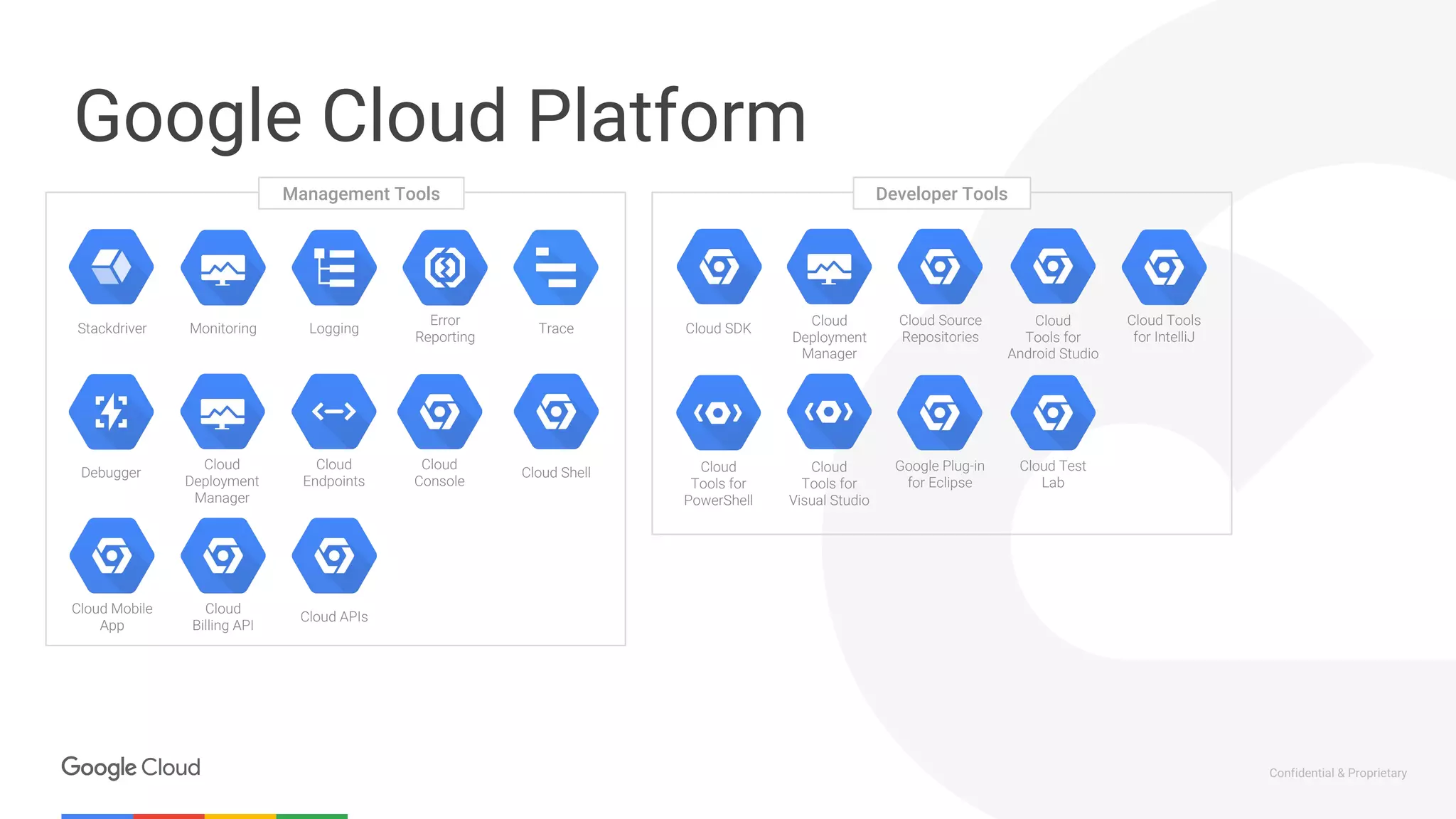The image size is (1456, 819).
Task: Select Cloud Tools for Visual Studio icon
Action: tap(830, 412)
